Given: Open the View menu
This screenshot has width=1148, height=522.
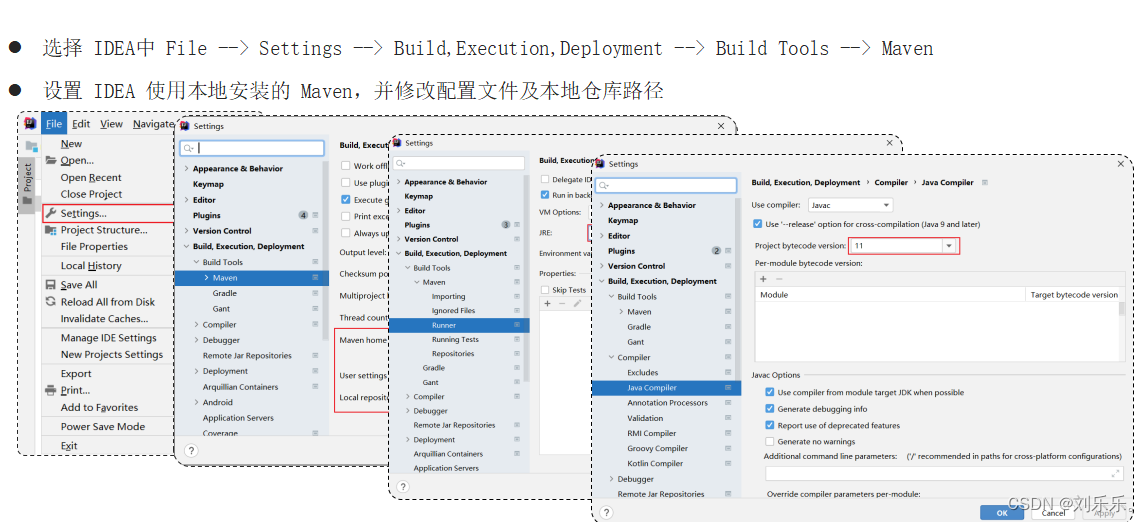Looking at the screenshot, I should [x=111, y=124].
